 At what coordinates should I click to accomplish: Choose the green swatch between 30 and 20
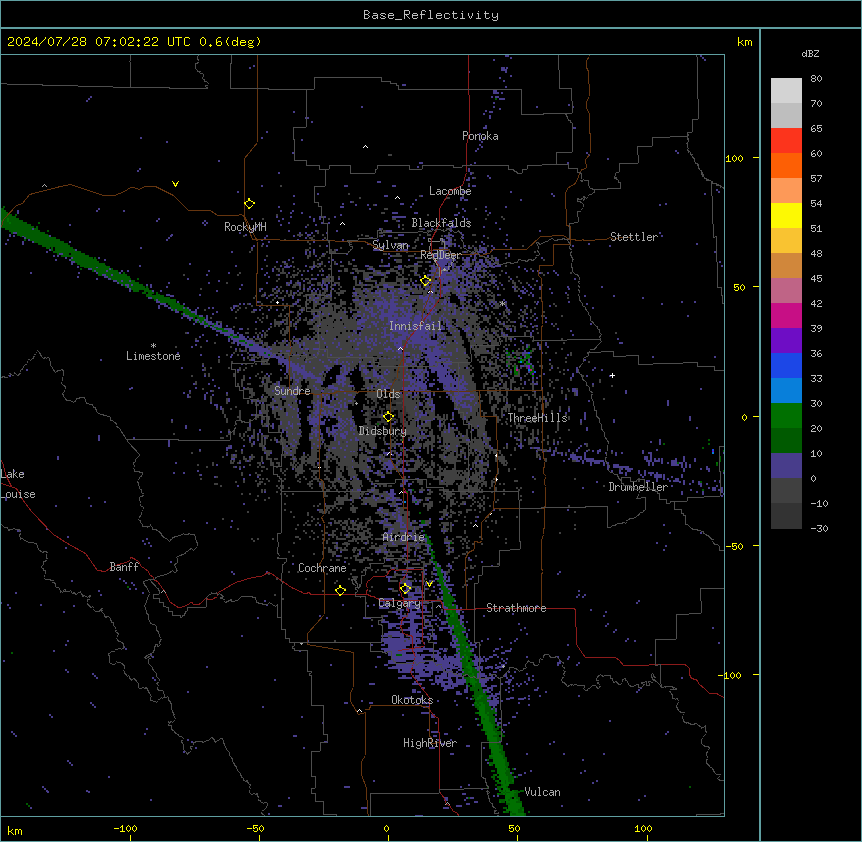coord(786,416)
